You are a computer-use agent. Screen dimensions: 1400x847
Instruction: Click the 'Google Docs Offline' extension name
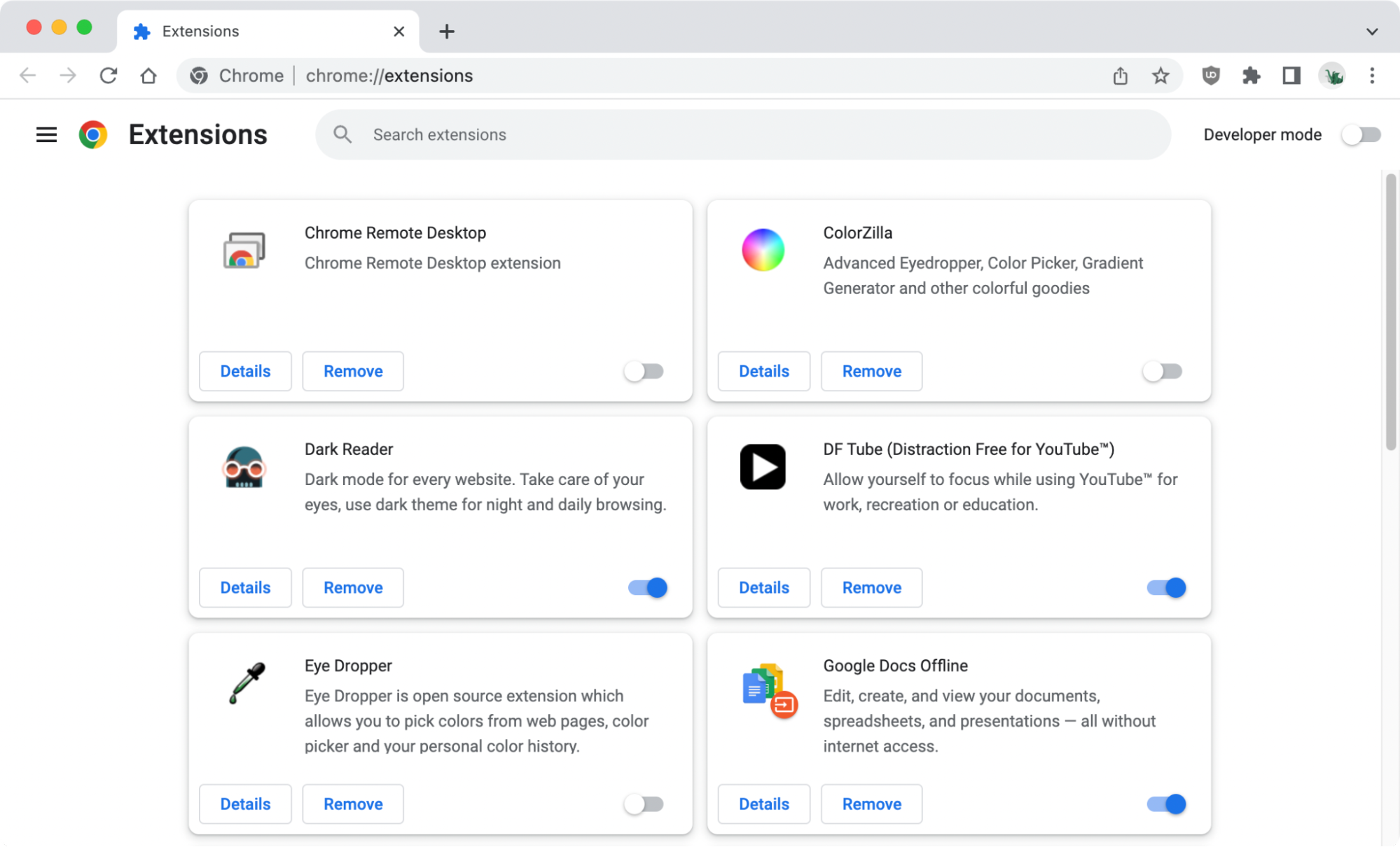point(896,666)
